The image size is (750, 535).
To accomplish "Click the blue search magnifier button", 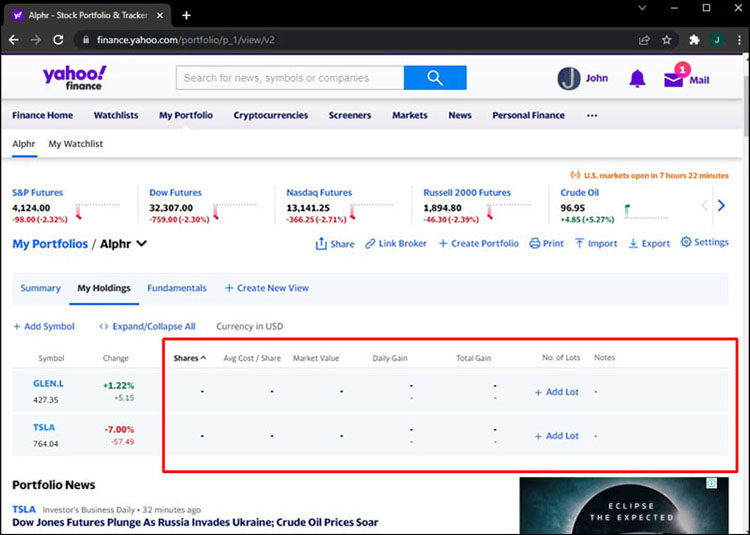I will pyautogui.click(x=435, y=77).
